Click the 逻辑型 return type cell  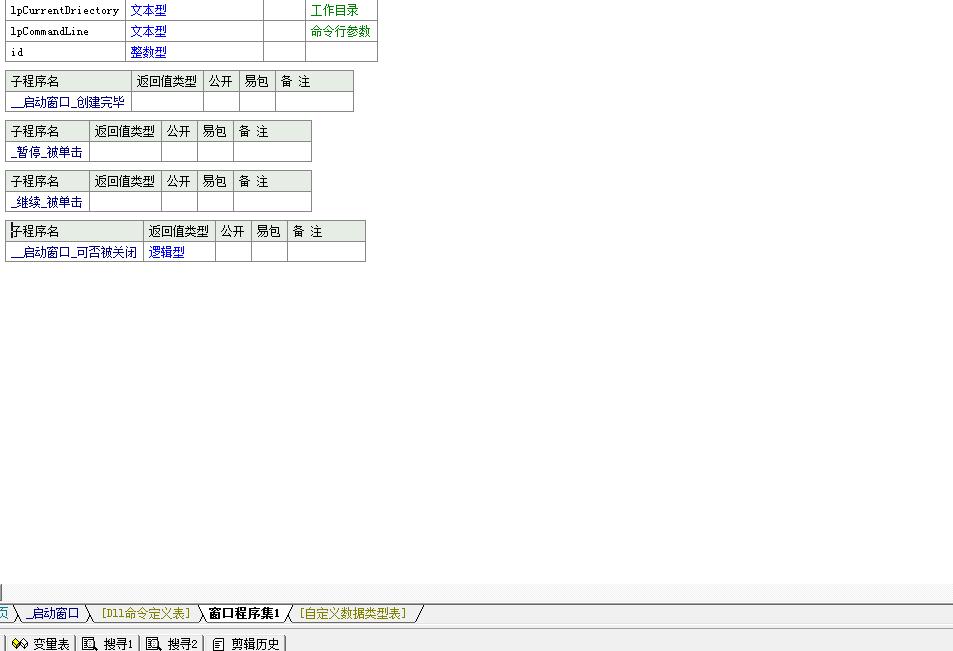(179, 252)
